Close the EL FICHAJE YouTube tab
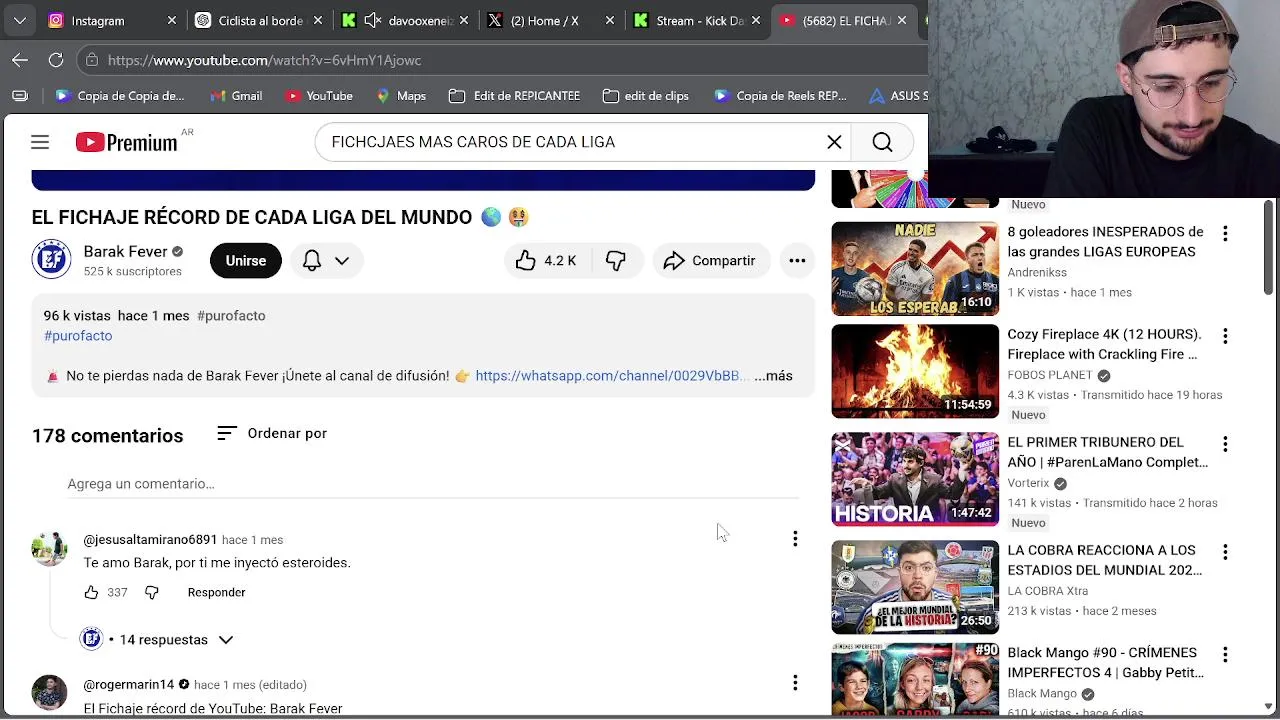 point(902,20)
